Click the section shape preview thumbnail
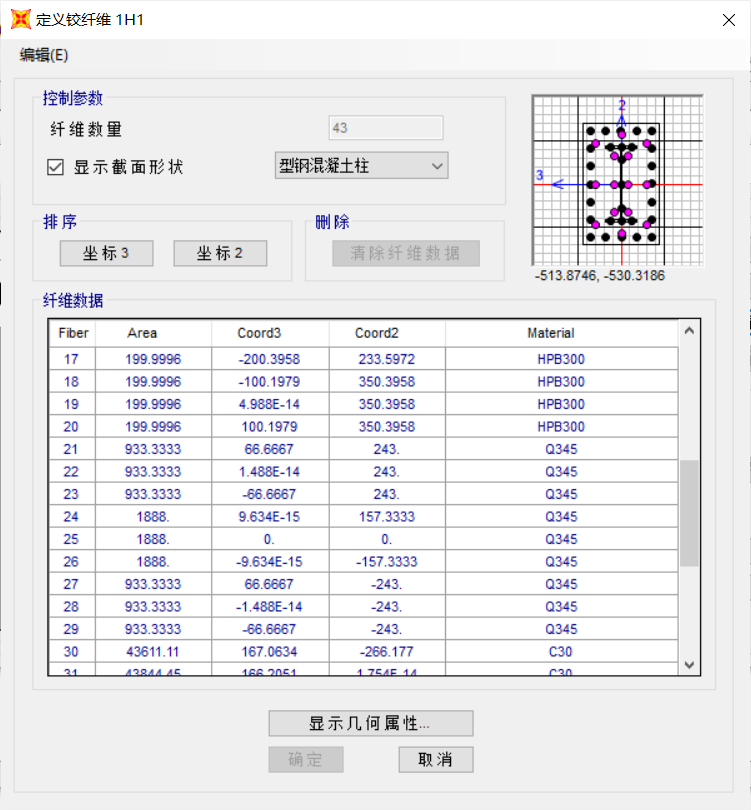Image resolution: width=751 pixels, height=810 pixels. pyautogui.click(x=618, y=180)
